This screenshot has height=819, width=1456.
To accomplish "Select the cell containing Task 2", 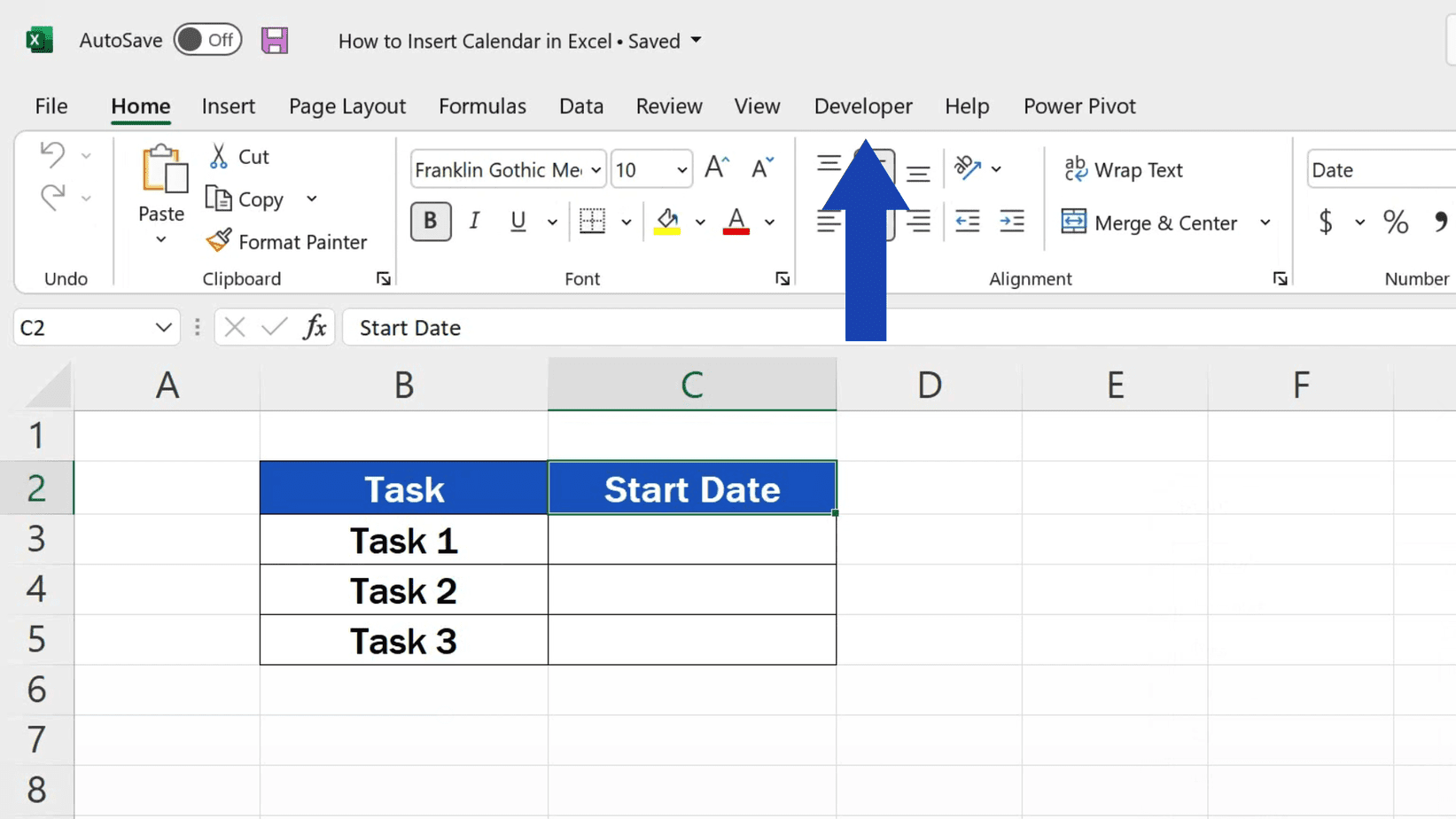I will click(403, 590).
